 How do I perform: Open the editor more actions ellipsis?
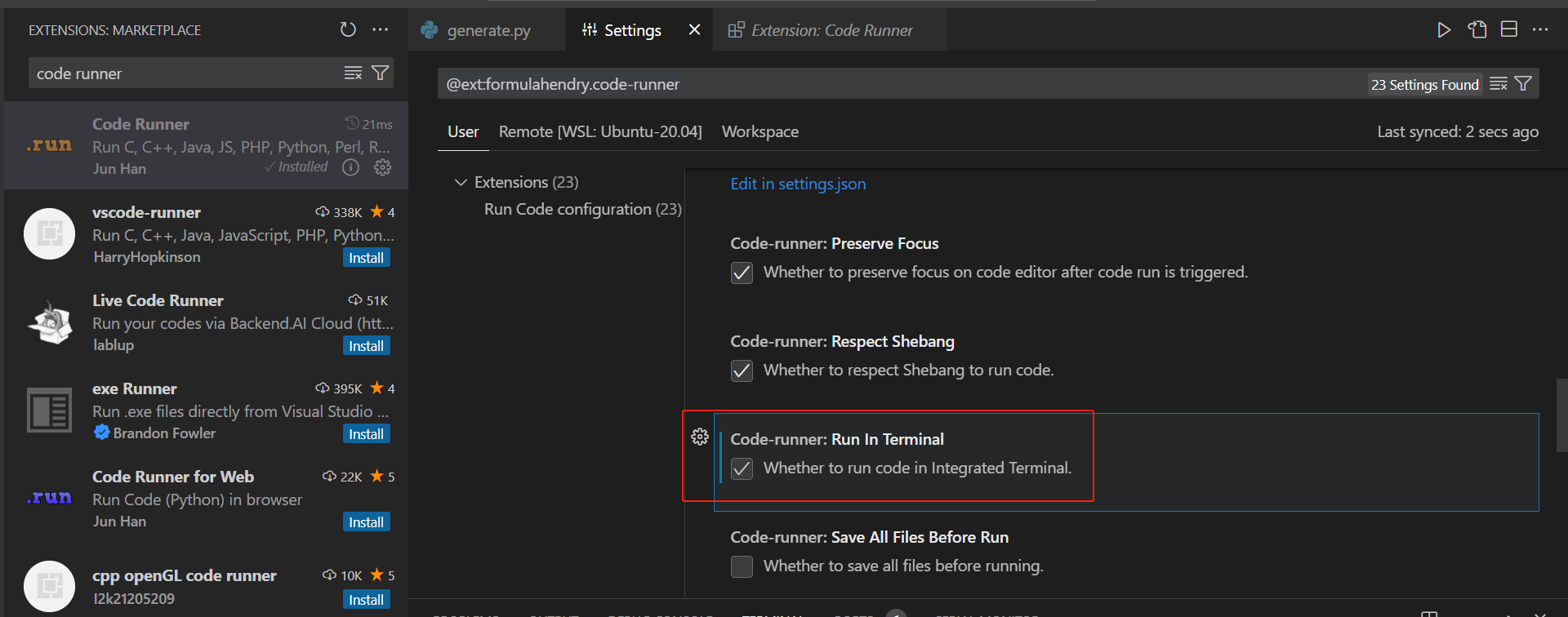(x=1540, y=29)
